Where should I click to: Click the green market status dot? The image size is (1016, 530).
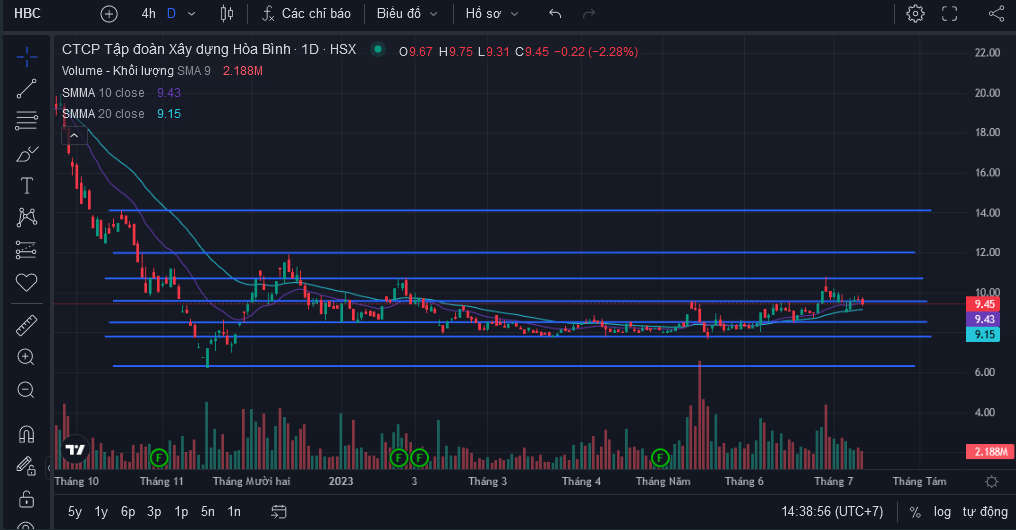[x=377, y=49]
